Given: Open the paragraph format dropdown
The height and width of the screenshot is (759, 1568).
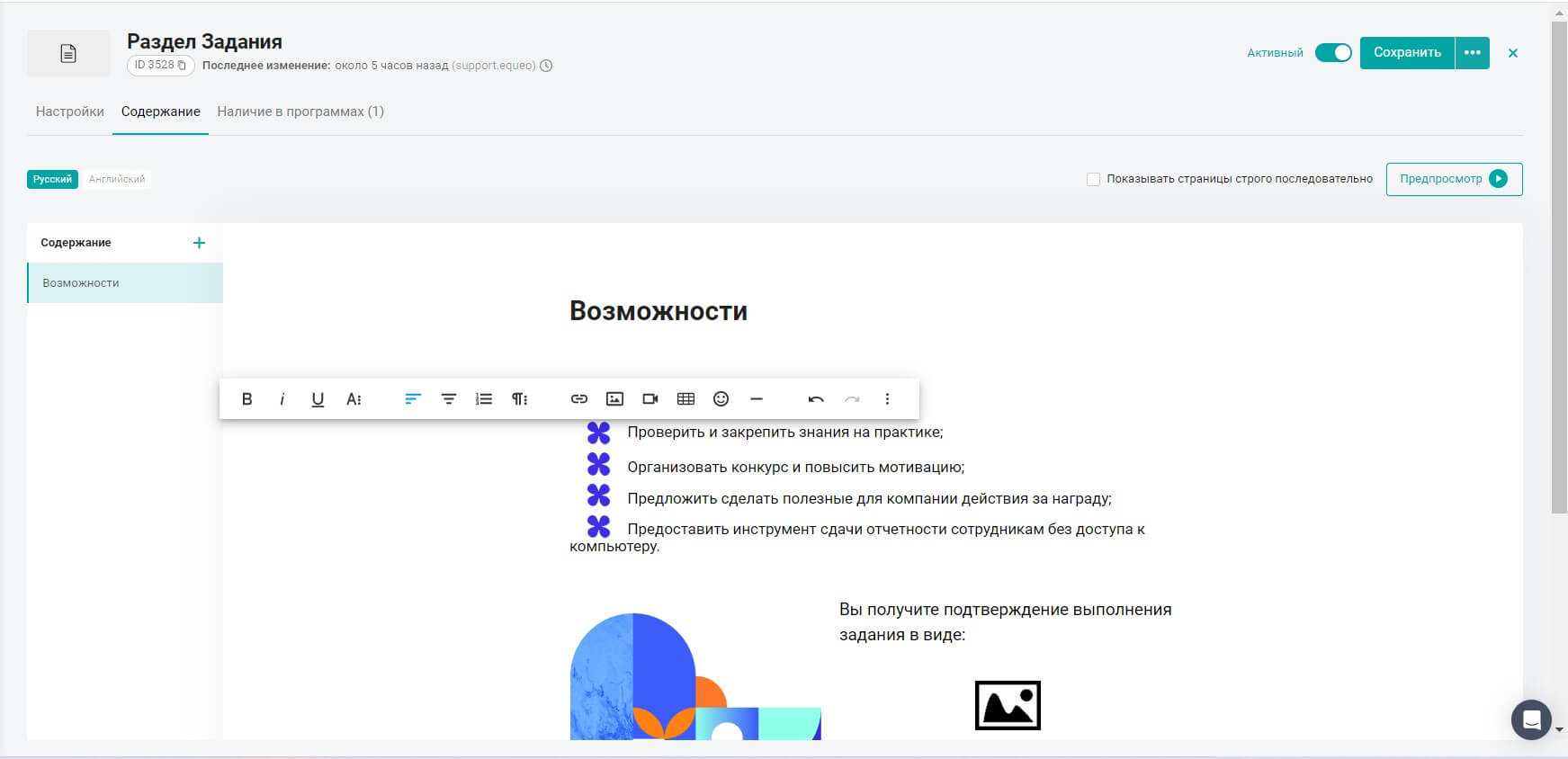Looking at the screenshot, I should [520, 399].
